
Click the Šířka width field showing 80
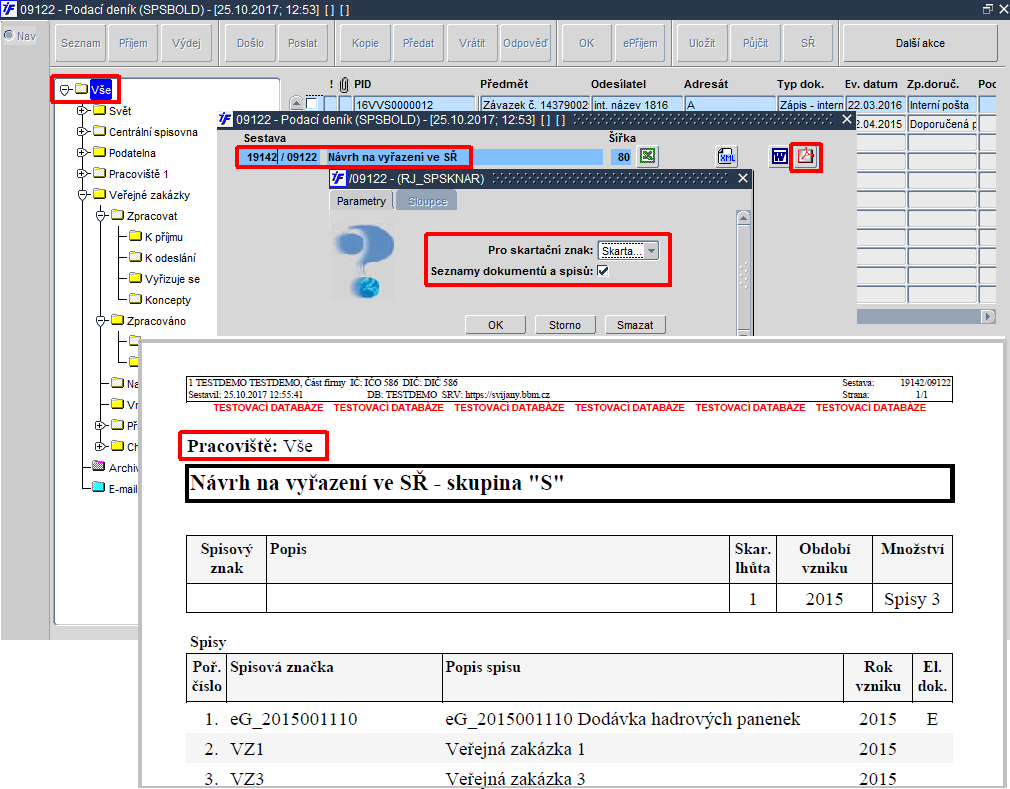[x=623, y=157]
